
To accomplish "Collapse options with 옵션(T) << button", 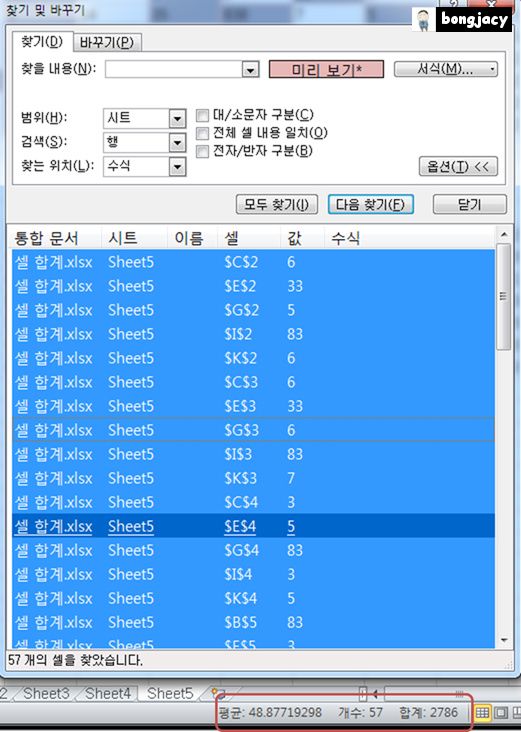I will coord(458,167).
